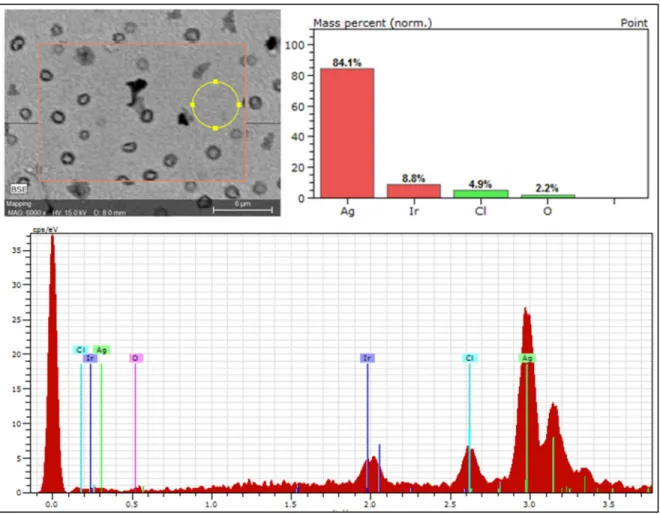Click the 8.8% value above Ir bar
Screen dimensions: 660x515
[x=413, y=178]
